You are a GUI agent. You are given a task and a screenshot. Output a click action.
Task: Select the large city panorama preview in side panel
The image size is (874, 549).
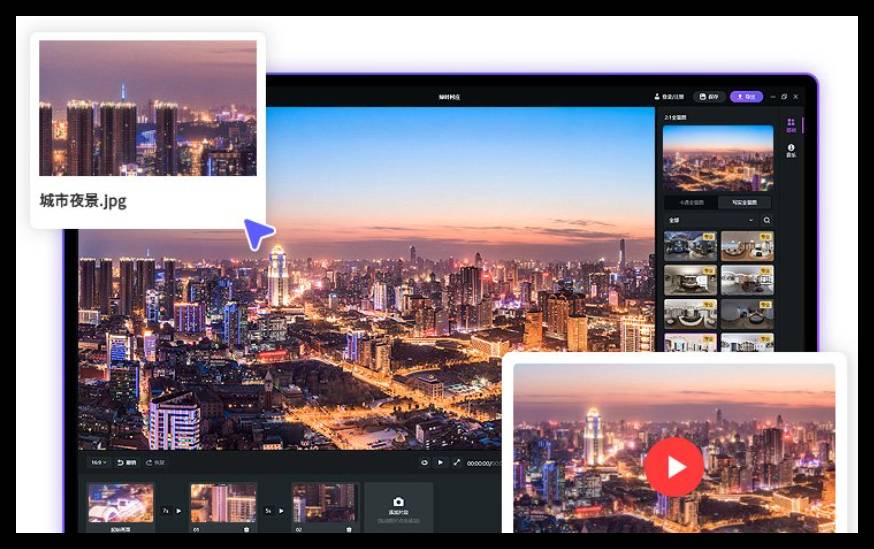(718, 158)
